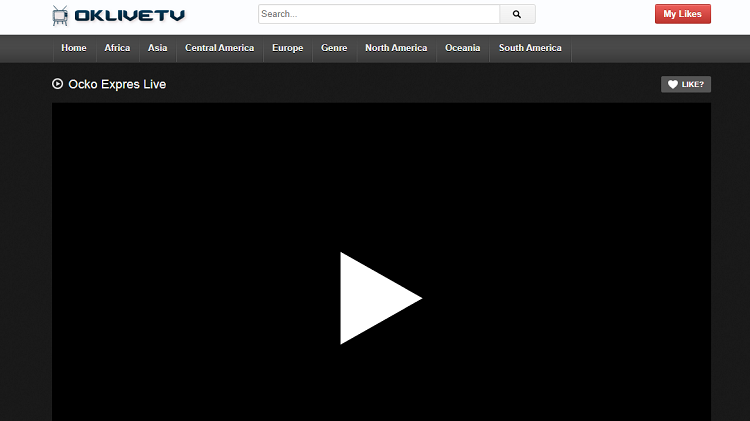Viewport: 750px width, 421px height.
Task: Open the North America category
Action: (396, 48)
